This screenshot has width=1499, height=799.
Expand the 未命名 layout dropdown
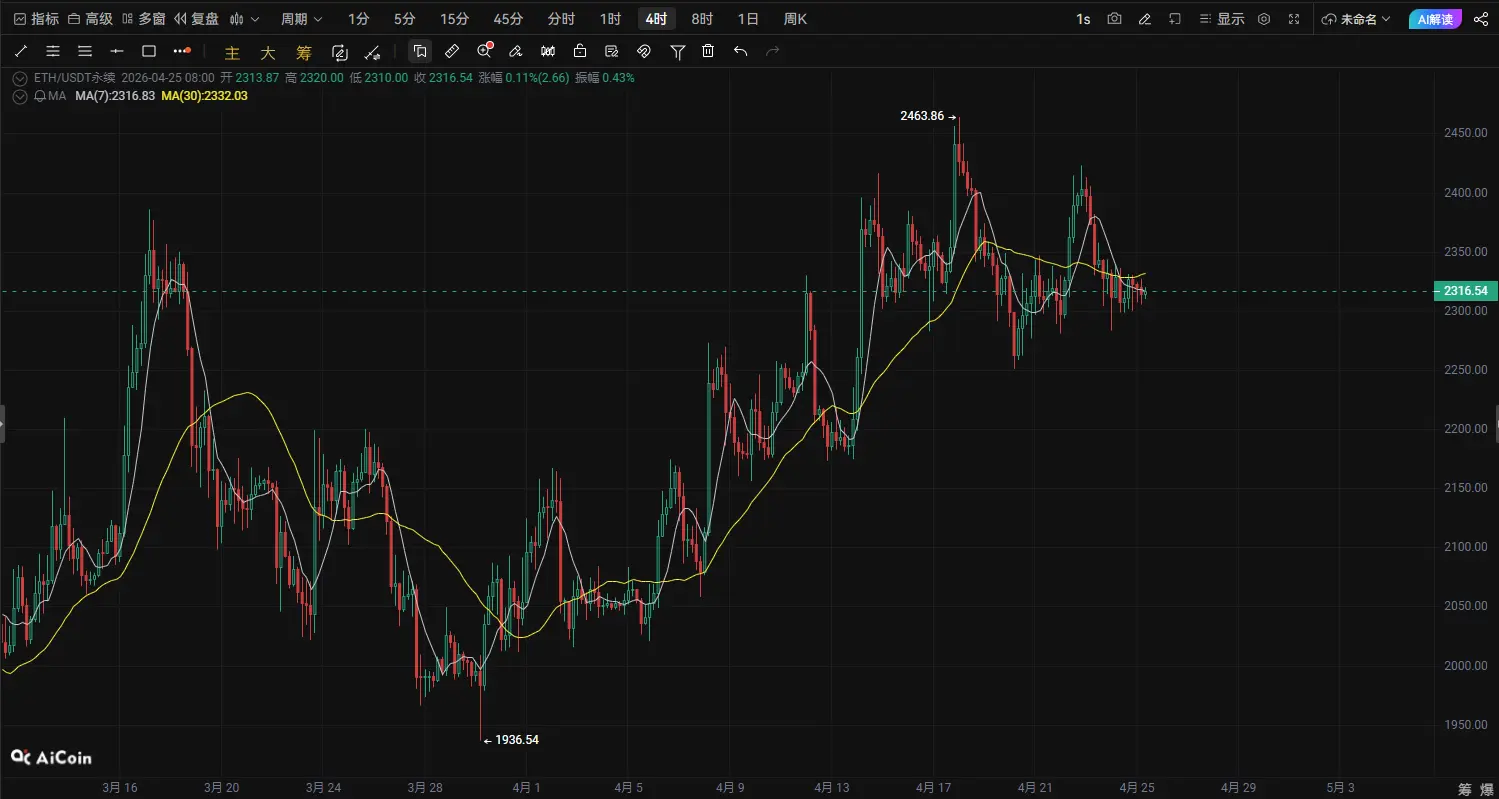point(1356,19)
